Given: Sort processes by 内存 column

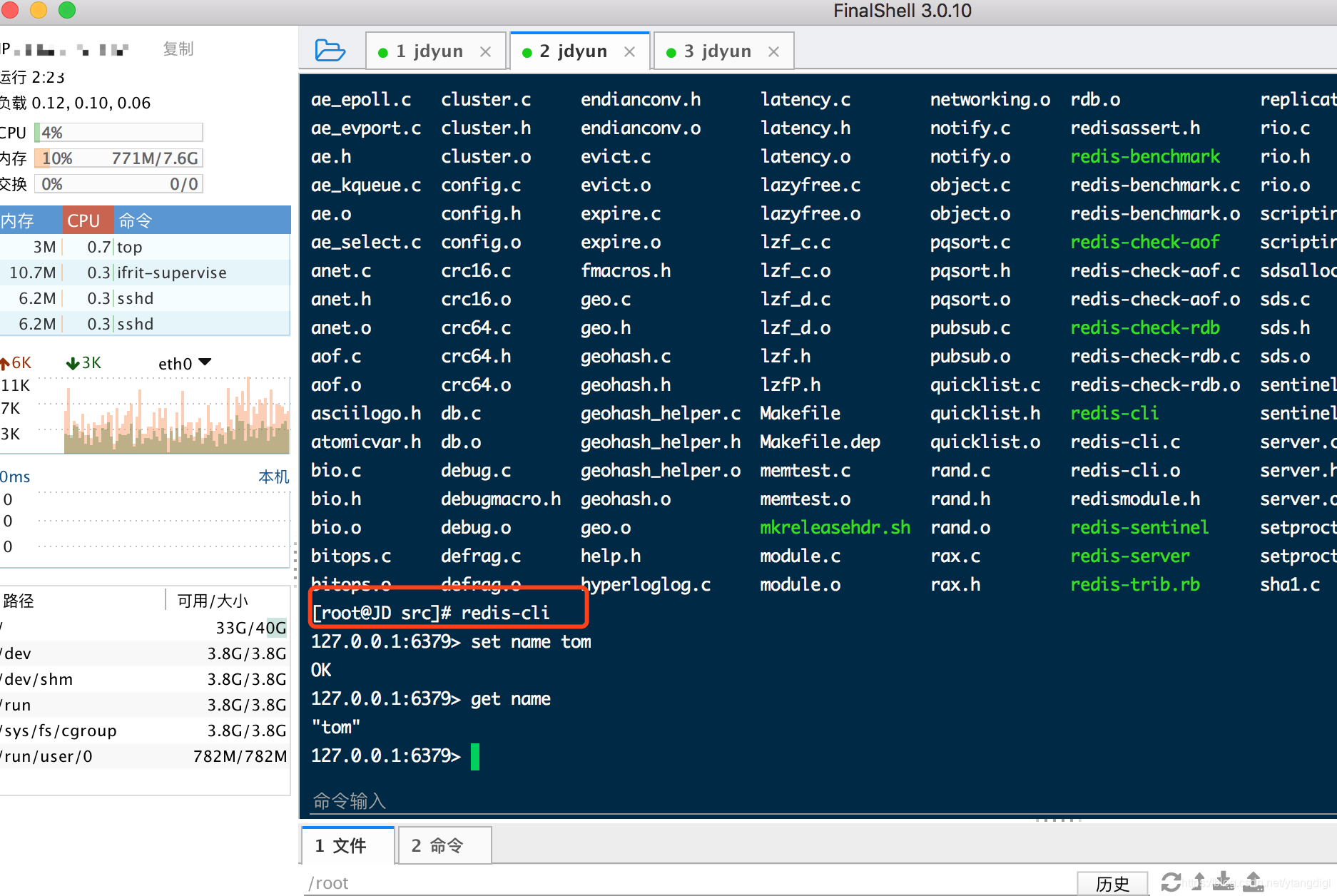Looking at the screenshot, I should coord(31,220).
